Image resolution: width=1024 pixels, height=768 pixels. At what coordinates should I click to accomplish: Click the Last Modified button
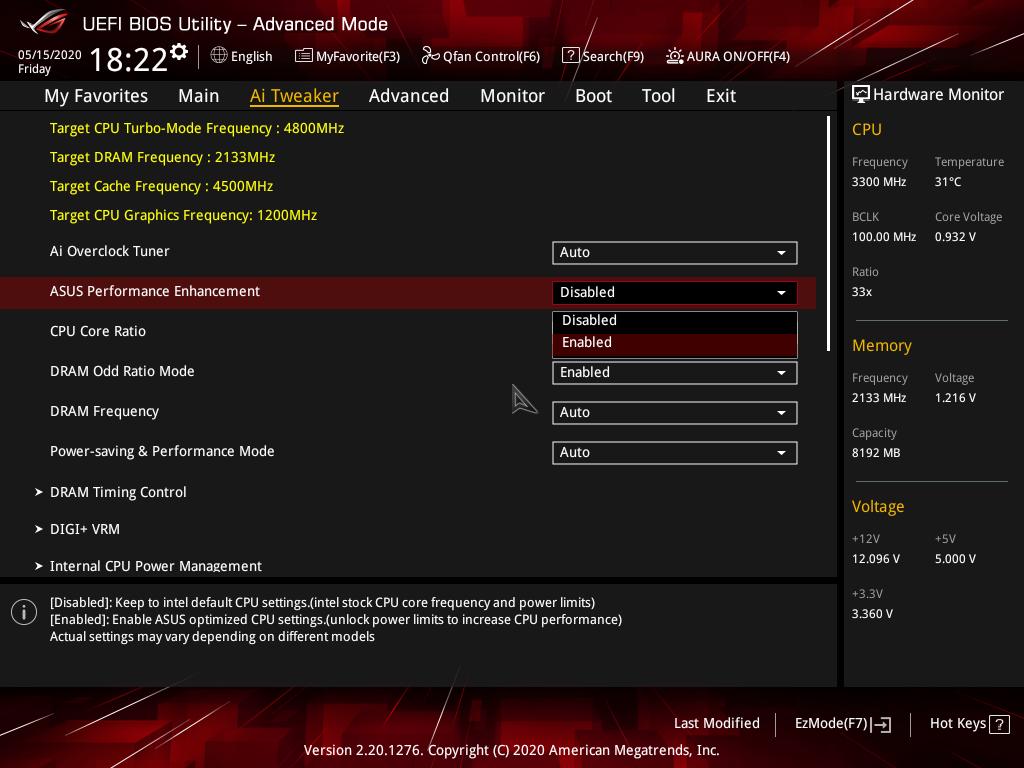tap(717, 723)
